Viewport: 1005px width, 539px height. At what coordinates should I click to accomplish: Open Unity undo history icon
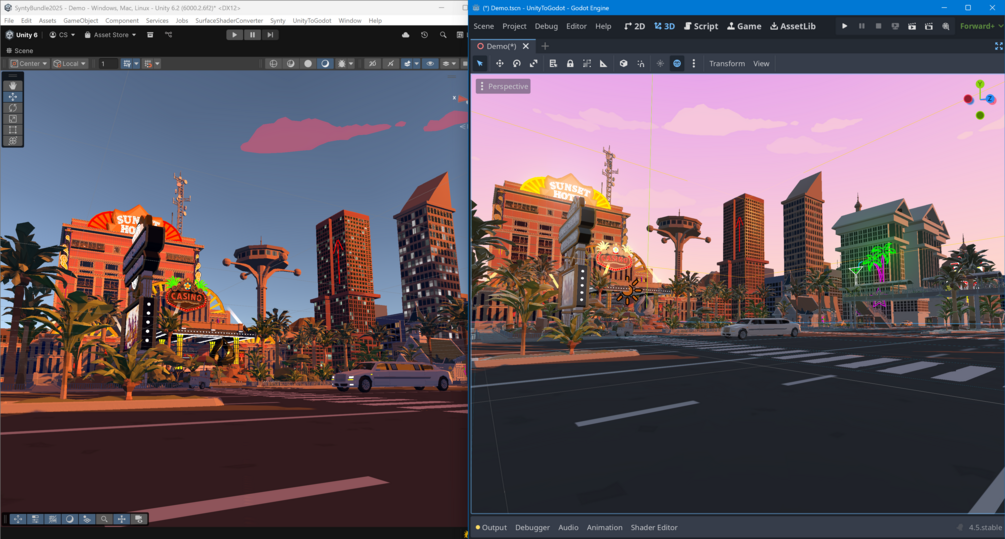pos(424,35)
